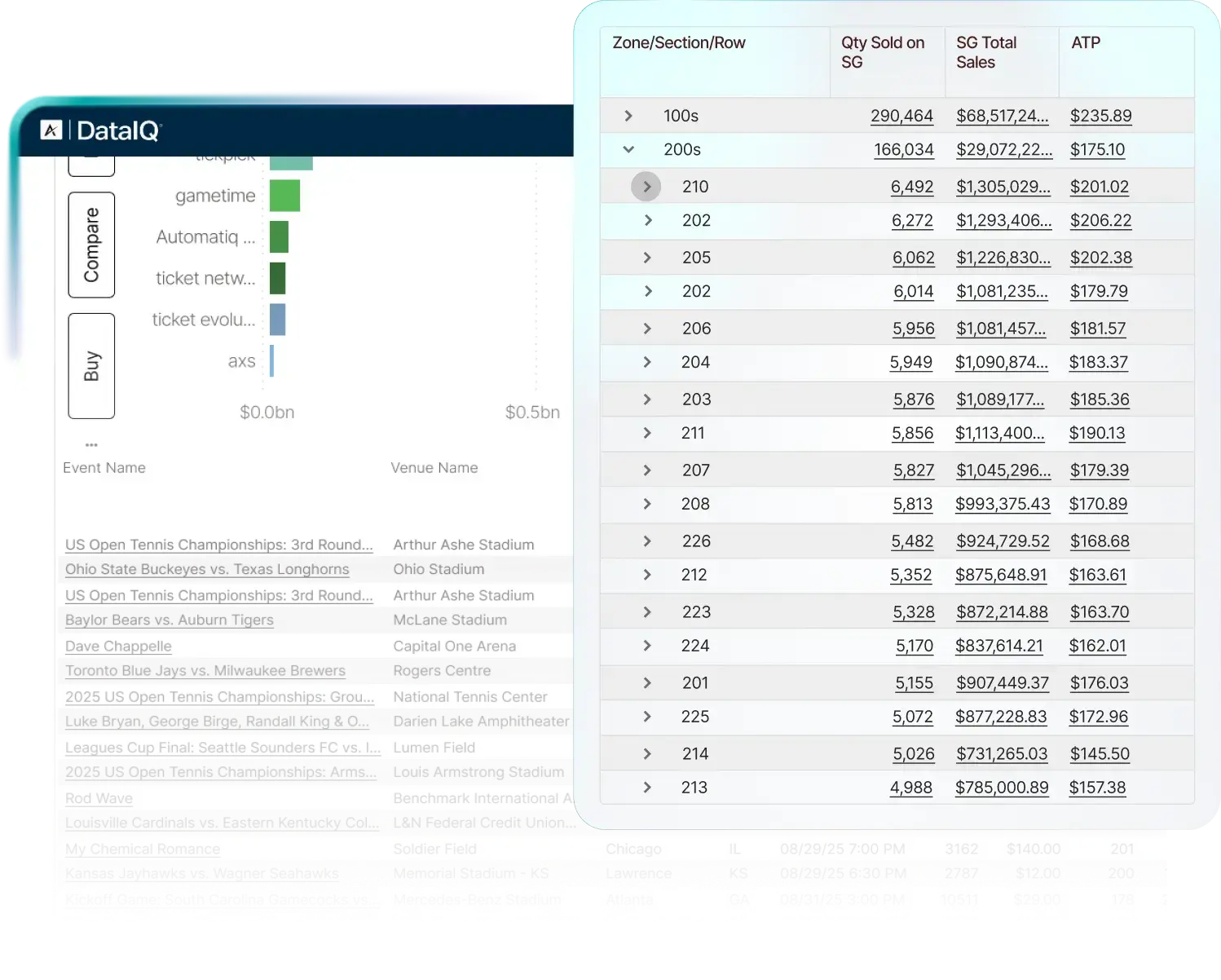Expand section 213 row chevron
Image resolution: width=1221 pixels, height=980 pixels.
647,788
